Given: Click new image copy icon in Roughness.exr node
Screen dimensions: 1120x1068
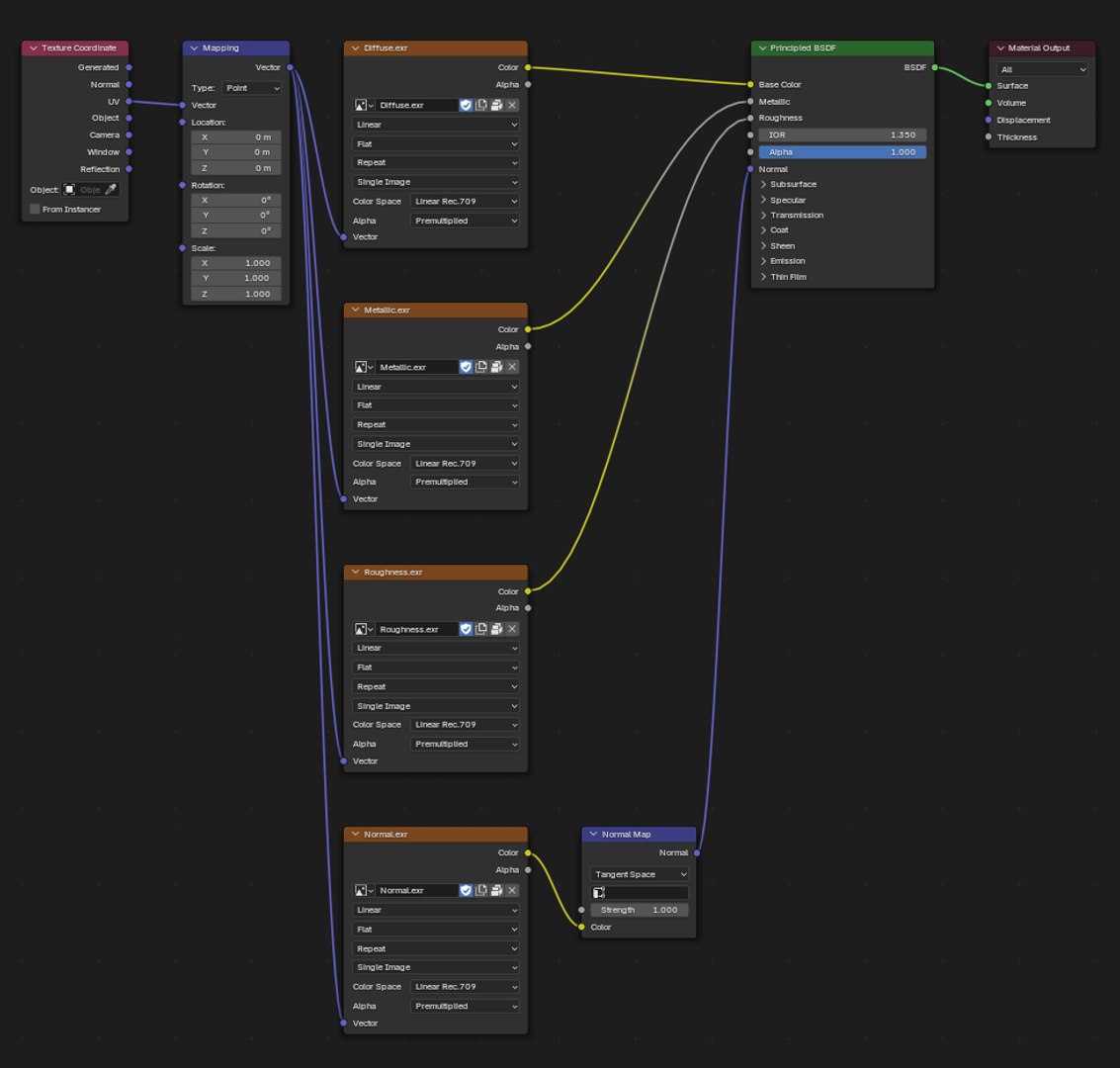Looking at the screenshot, I should pos(481,629).
